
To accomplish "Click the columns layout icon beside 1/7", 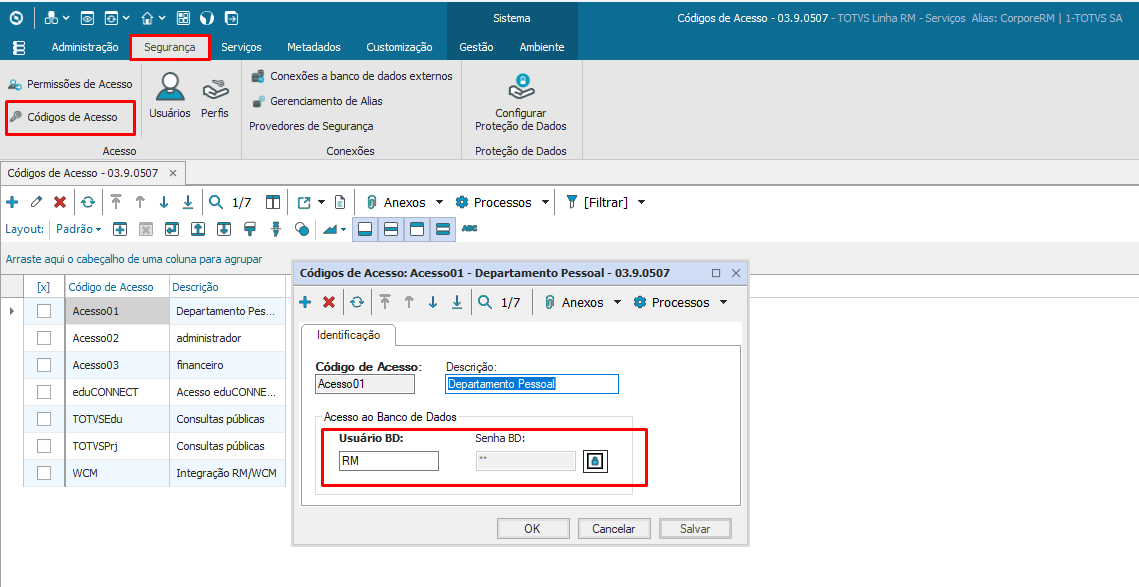I will (273, 202).
